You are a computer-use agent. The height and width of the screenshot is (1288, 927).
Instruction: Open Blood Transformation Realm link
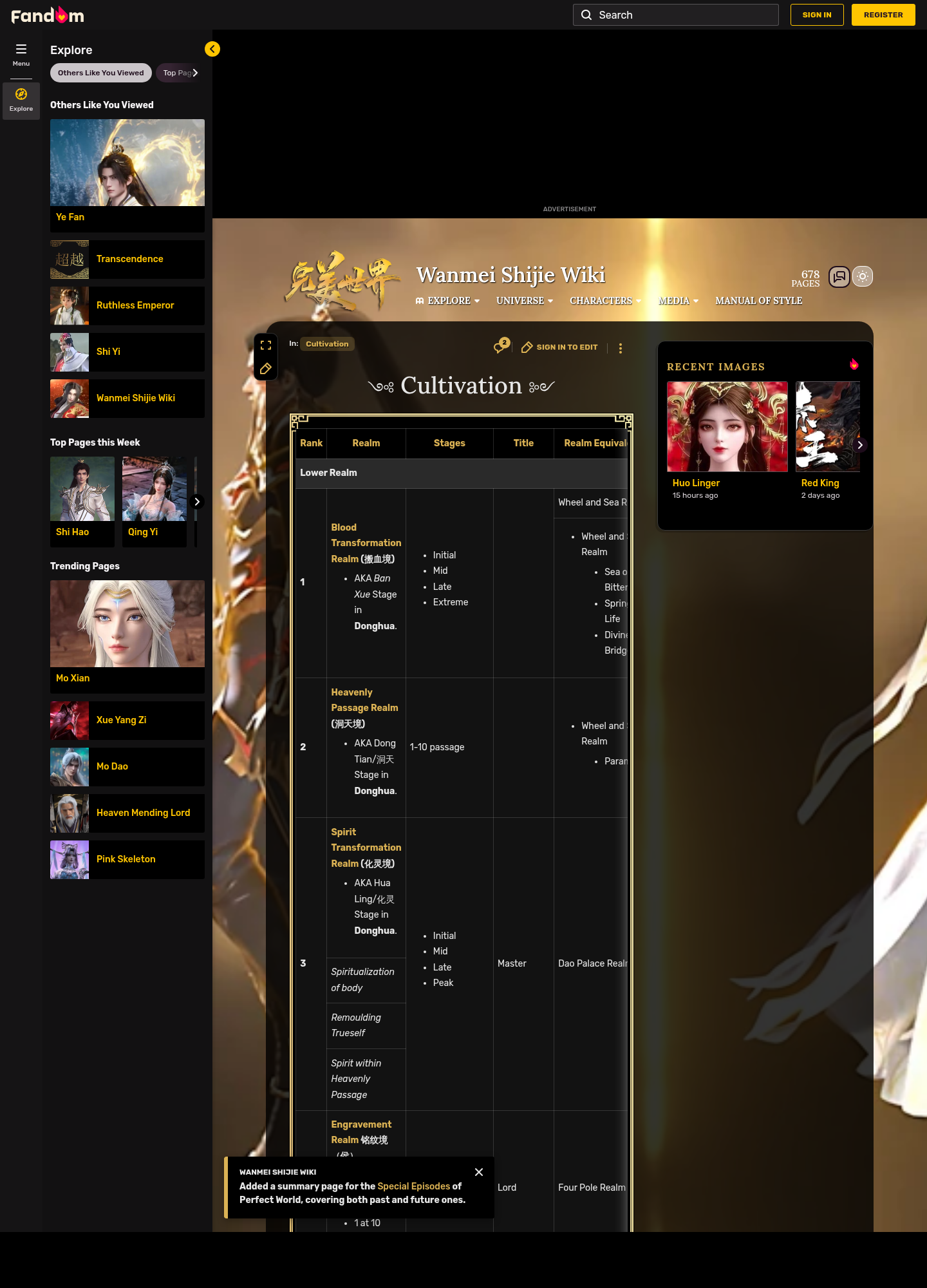pyautogui.click(x=366, y=543)
